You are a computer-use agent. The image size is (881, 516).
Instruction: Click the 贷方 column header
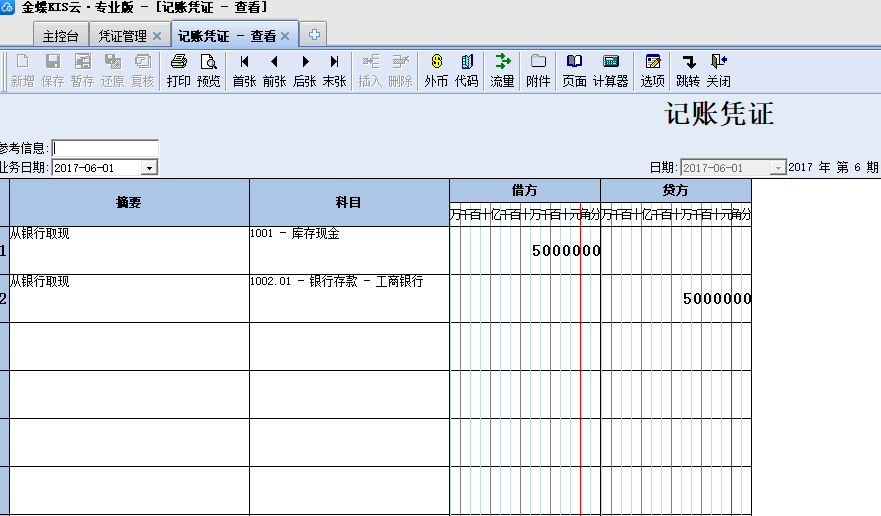click(x=675, y=191)
